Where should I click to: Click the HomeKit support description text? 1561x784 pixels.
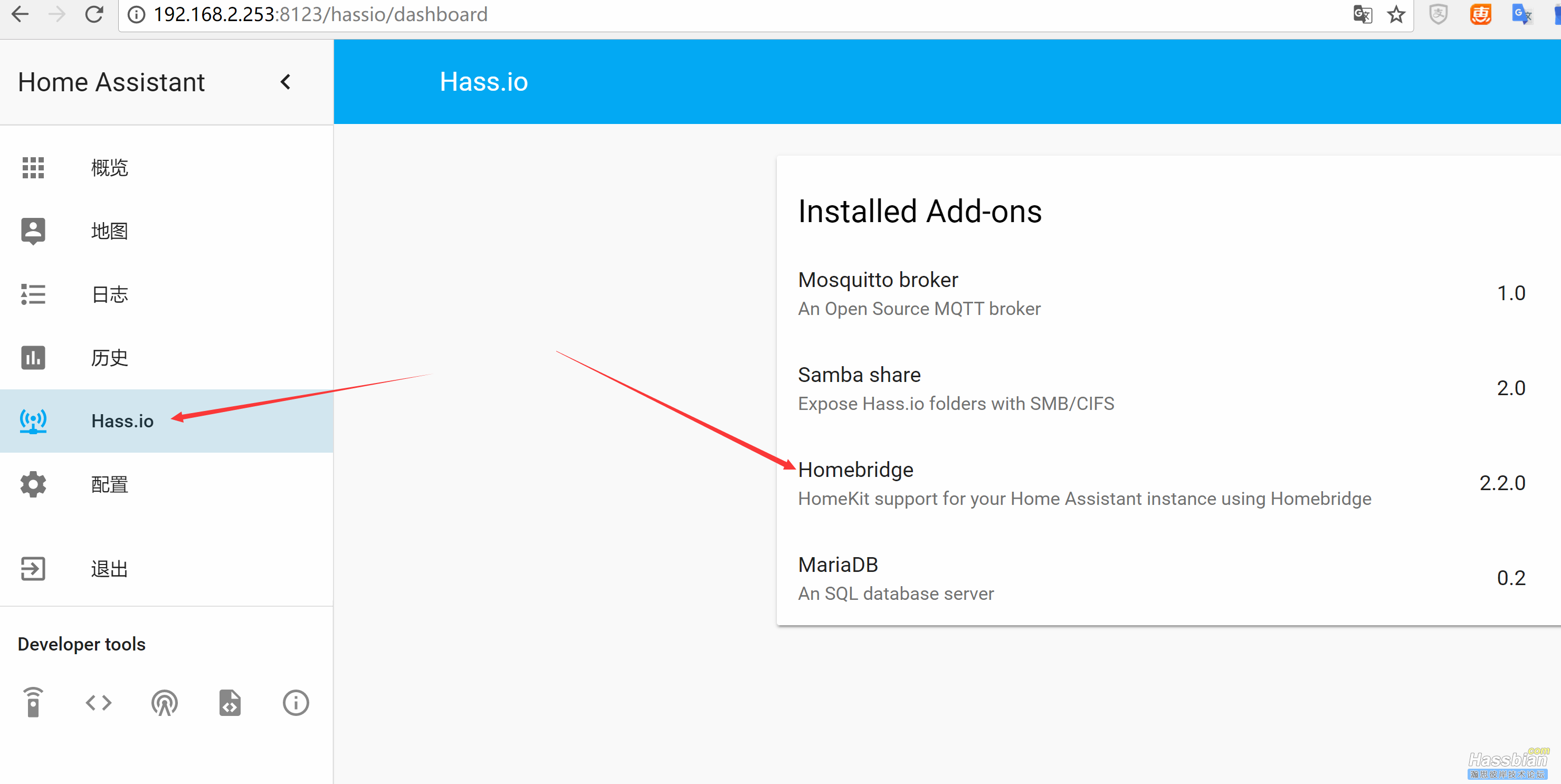click(x=1084, y=499)
